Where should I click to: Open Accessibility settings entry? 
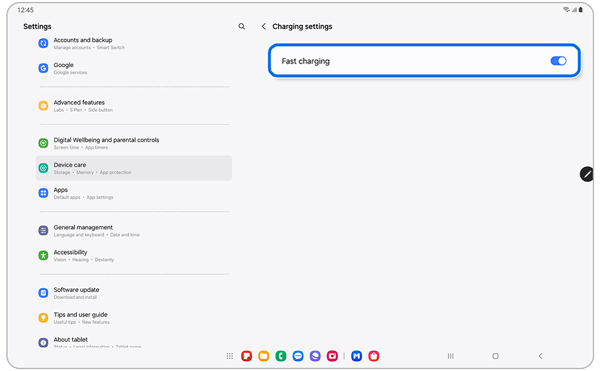click(134, 255)
